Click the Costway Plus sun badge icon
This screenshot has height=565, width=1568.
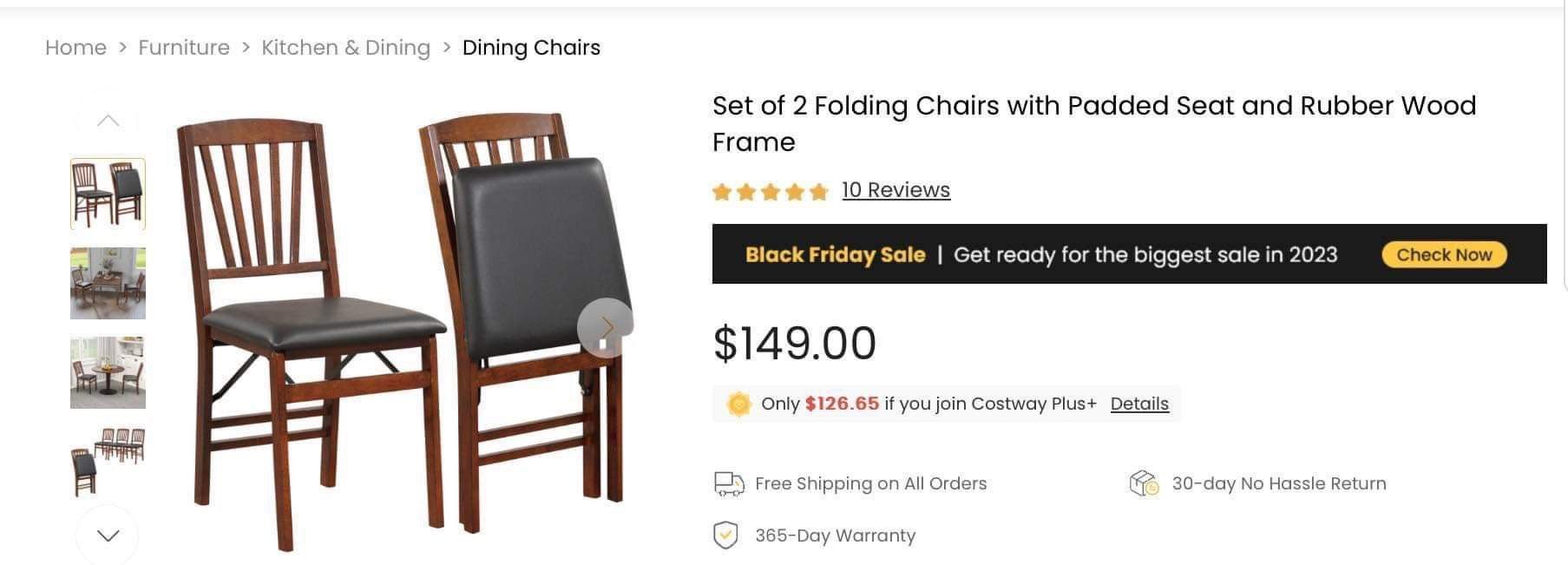[x=738, y=404]
